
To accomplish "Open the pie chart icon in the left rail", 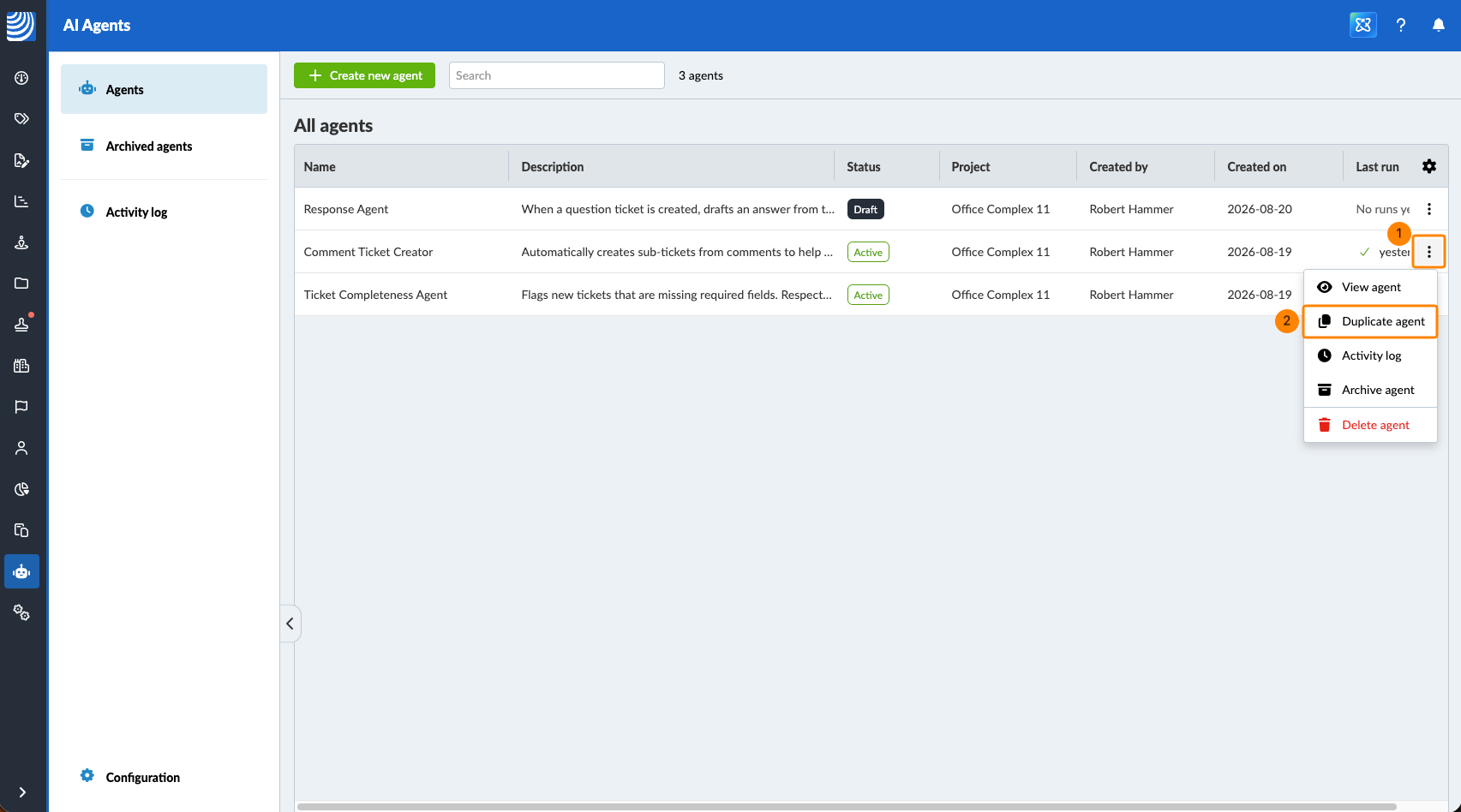I will point(21,489).
